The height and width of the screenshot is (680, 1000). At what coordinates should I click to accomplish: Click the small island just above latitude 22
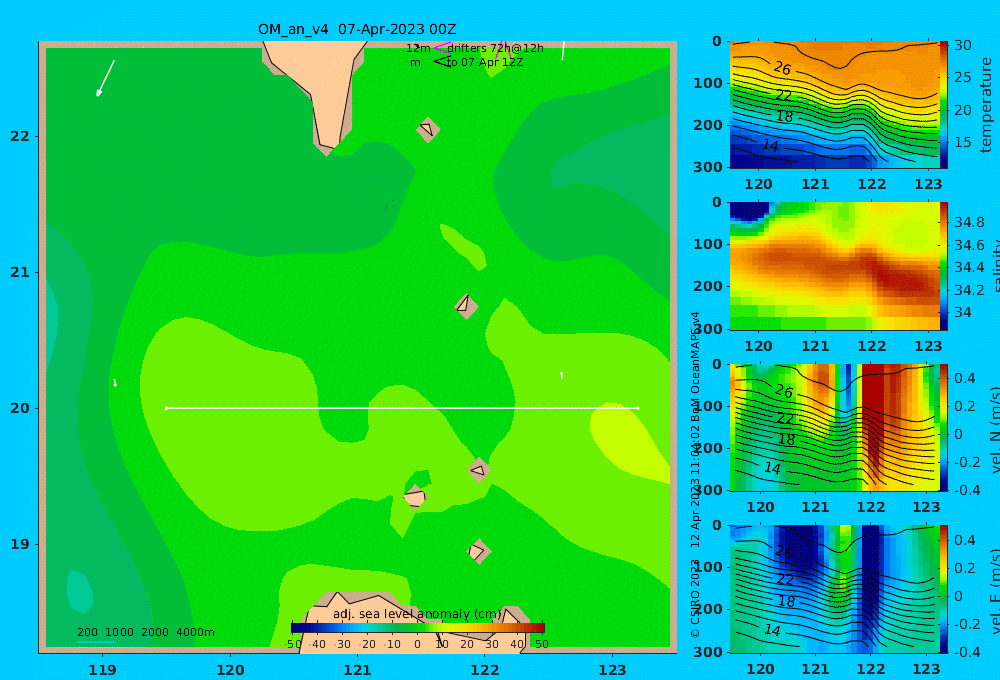point(427,129)
